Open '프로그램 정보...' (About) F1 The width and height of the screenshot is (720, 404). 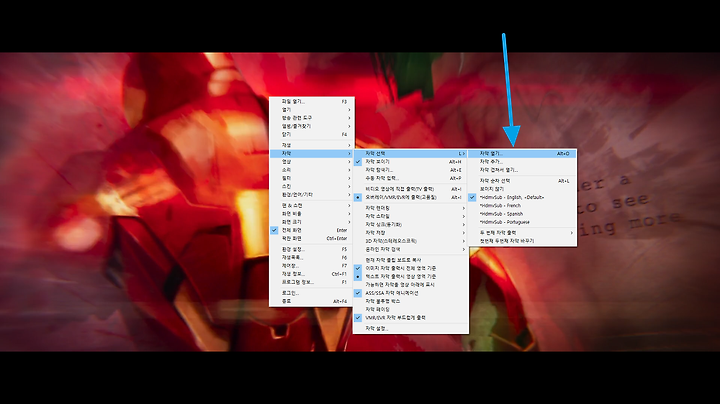pos(311,282)
